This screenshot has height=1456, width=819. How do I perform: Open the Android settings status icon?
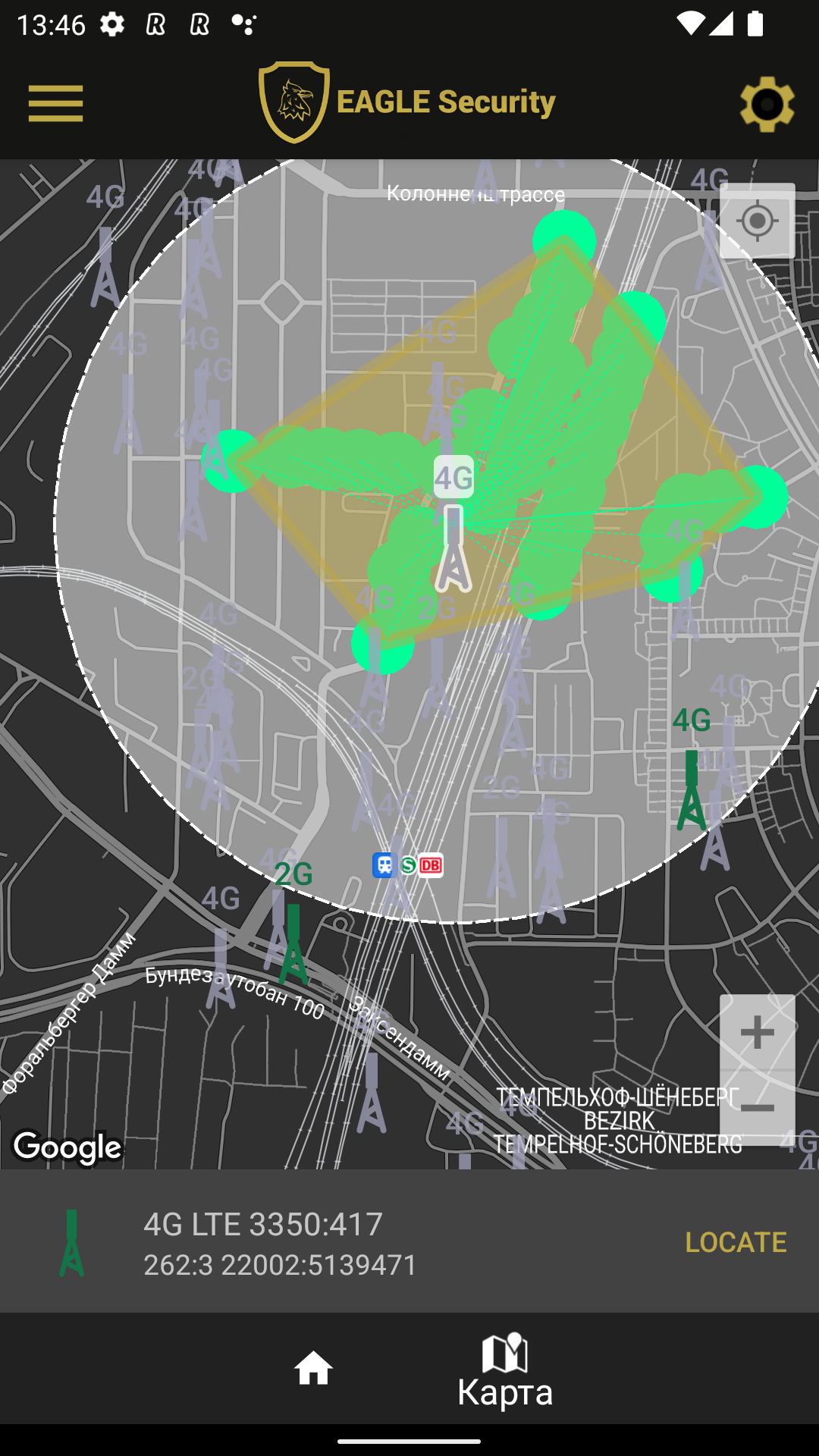point(112,25)
